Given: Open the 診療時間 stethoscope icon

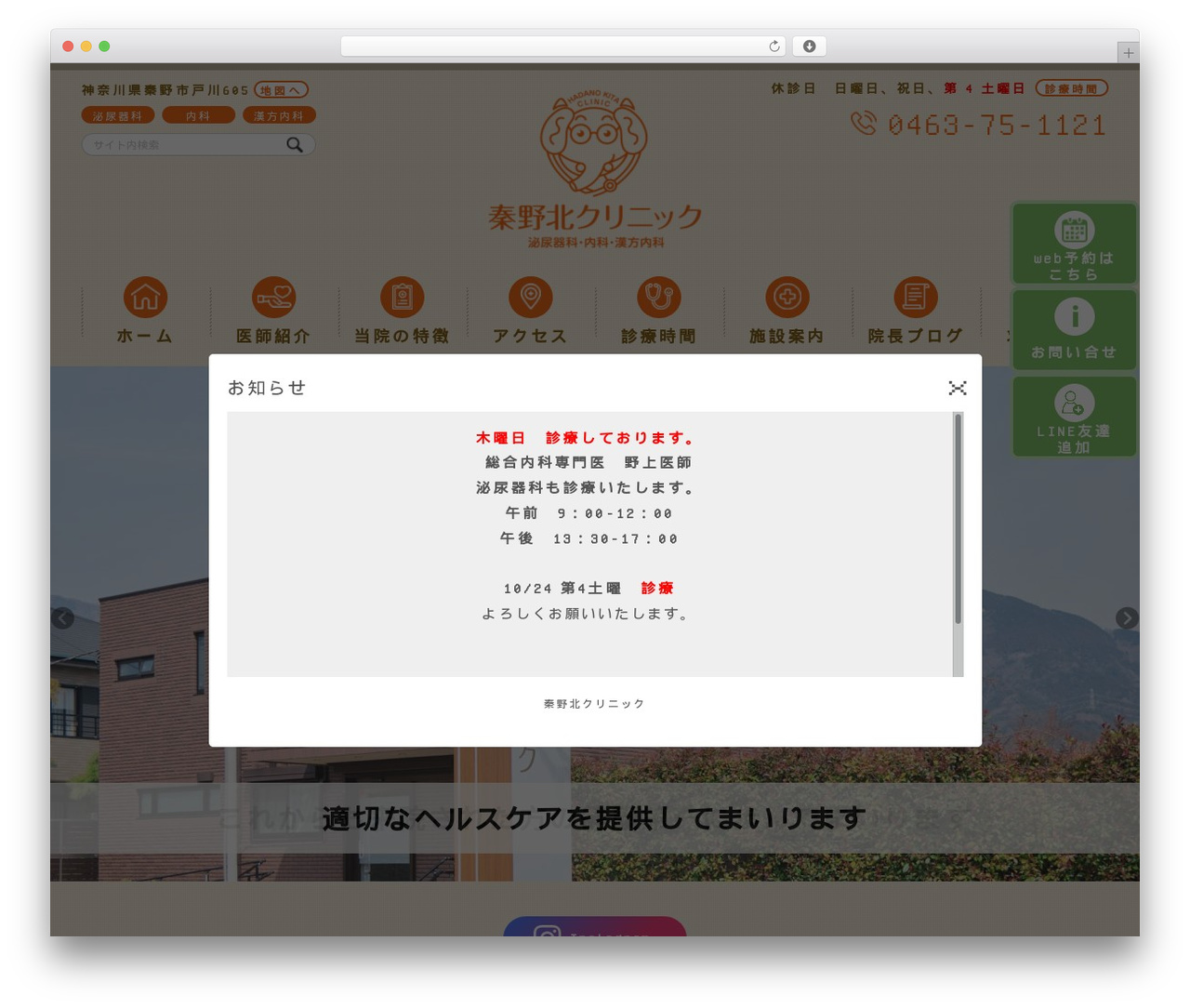Looking at the screenshot, I should click(658, 298).
